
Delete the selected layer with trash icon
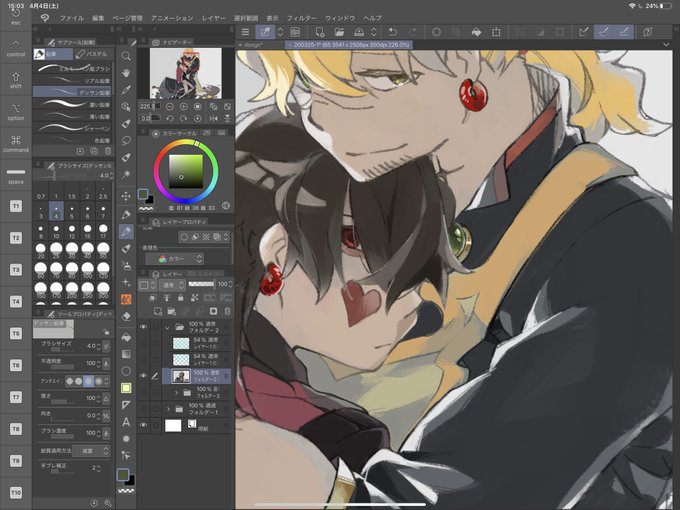227,311
